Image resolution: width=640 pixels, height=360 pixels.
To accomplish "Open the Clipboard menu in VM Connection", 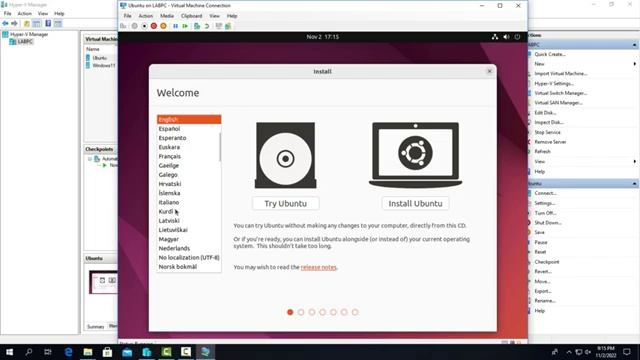I will pyautogui.click(x=191, y=16).
